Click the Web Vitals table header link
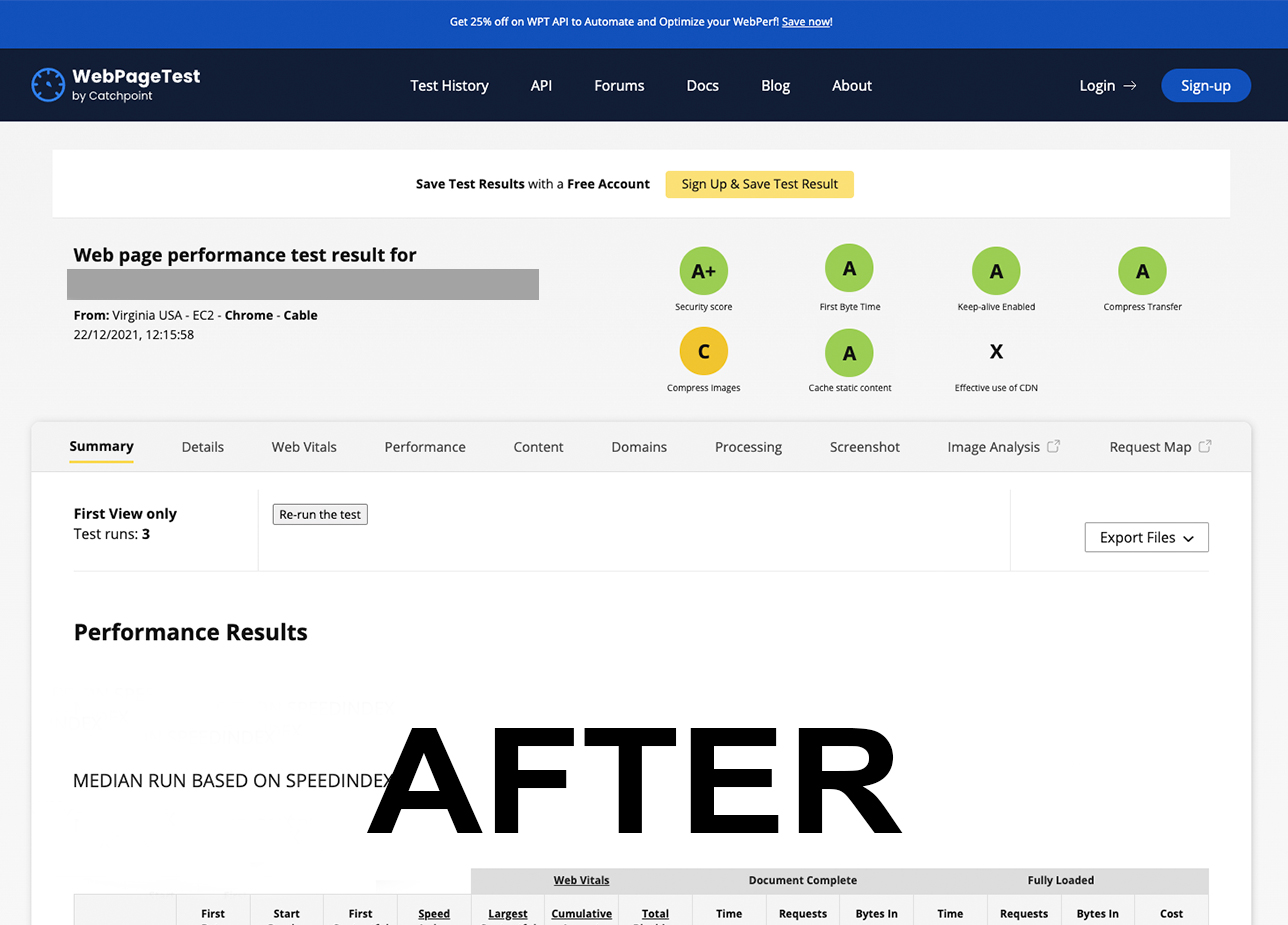Viewport: 1288px width, 925px height. click(x=581, y=881)
